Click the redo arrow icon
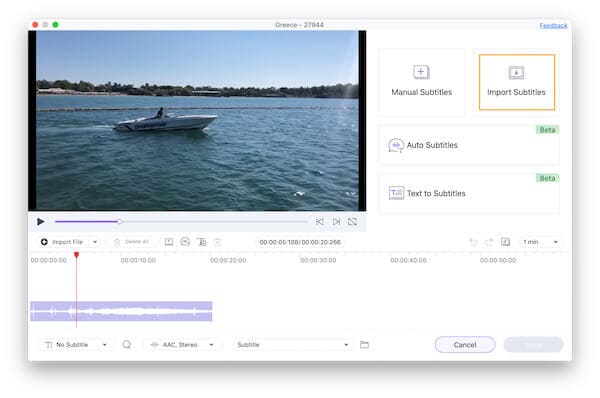Screen dimensions: 600x398 [489, 242]
